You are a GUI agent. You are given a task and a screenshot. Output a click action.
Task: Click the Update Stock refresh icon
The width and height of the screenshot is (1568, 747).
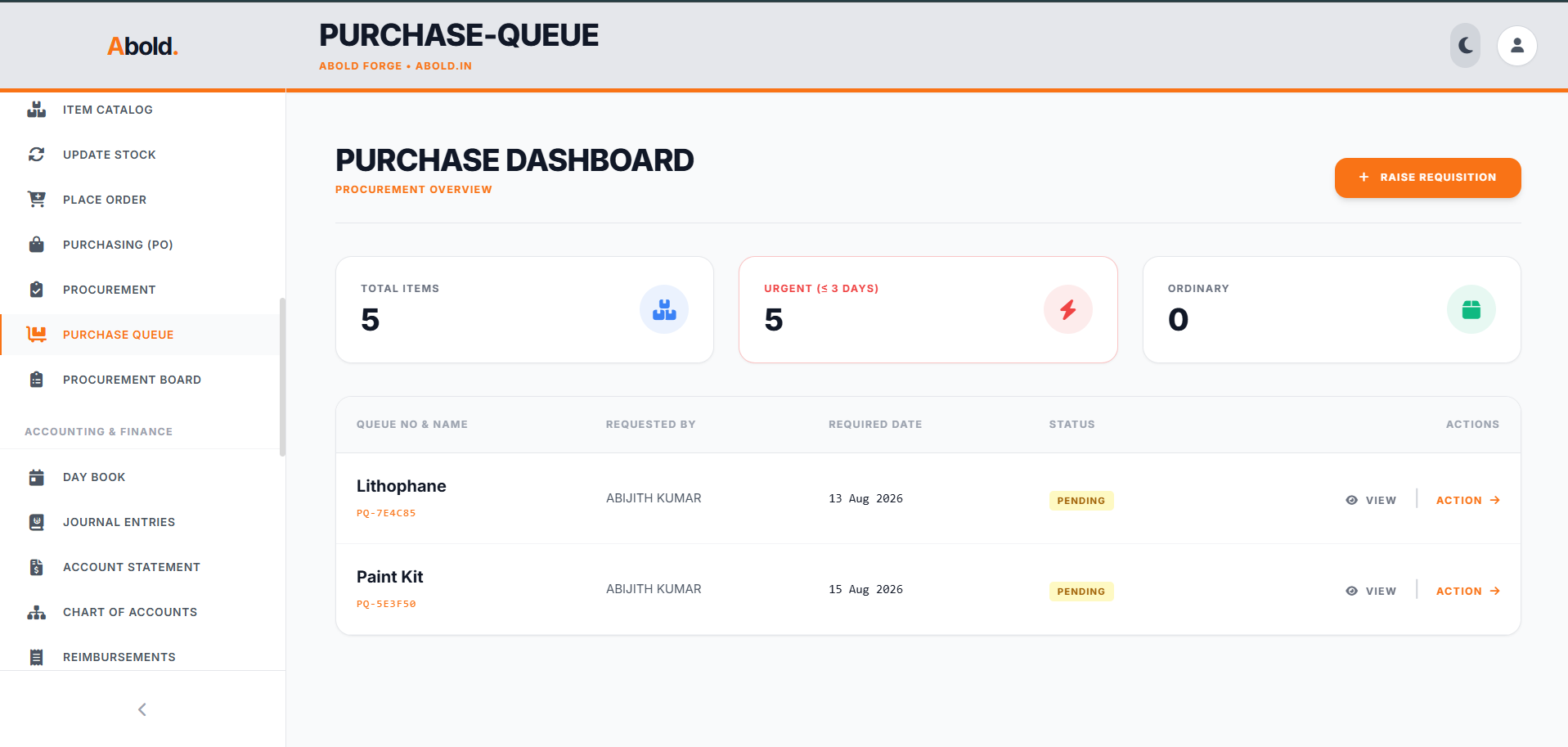pyautogui.click(x=36, y=155)
